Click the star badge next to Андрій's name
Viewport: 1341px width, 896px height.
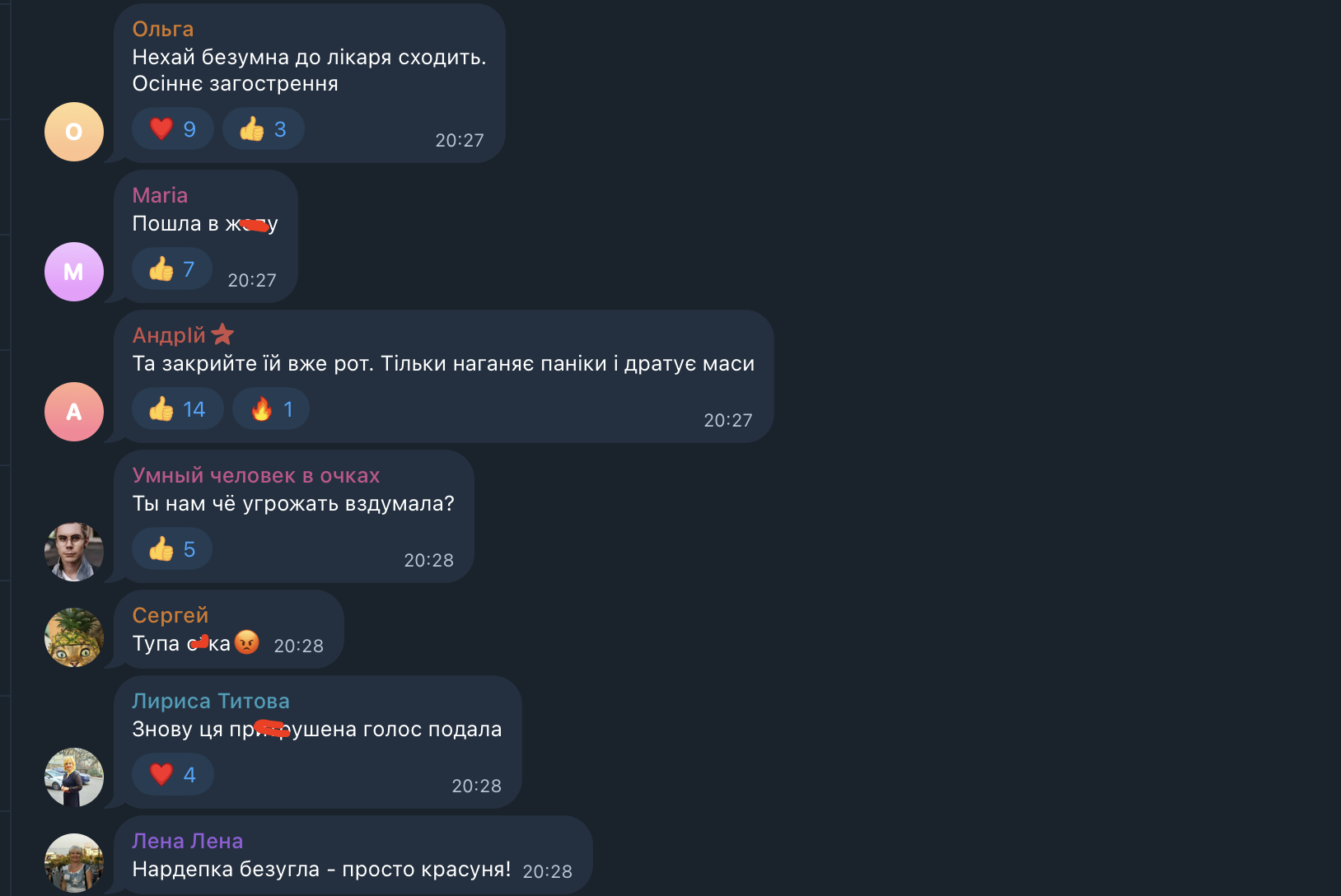(x=222, y=334)
